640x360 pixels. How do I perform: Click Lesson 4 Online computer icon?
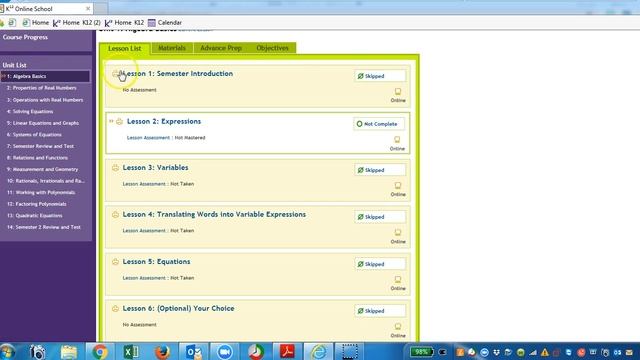pos(398,233)
